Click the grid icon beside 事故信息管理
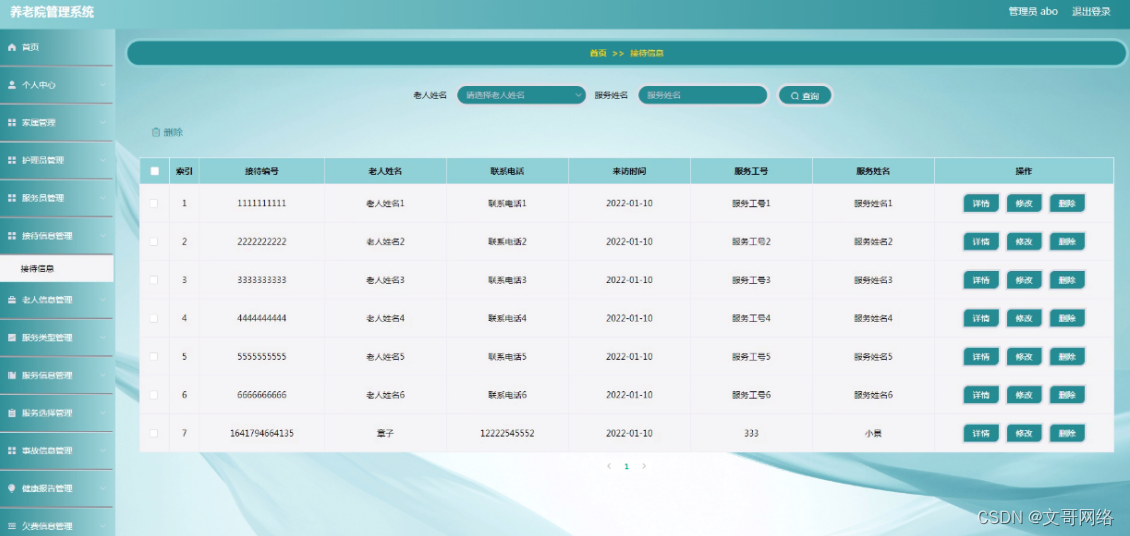Image resolution: width=1130 pixels, height=536 pixels. coord(12,450)
